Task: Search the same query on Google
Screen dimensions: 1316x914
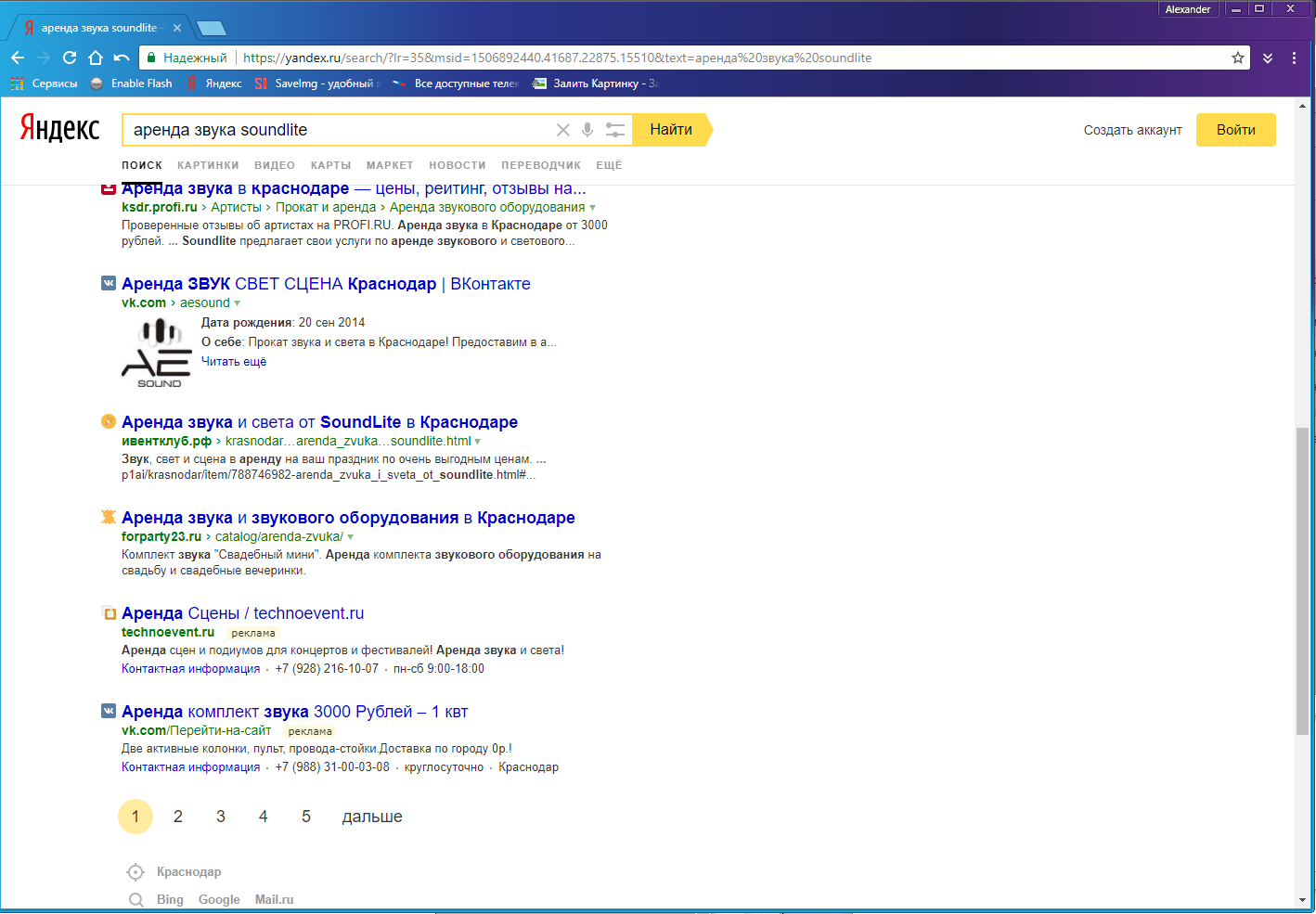Action: 219,900
